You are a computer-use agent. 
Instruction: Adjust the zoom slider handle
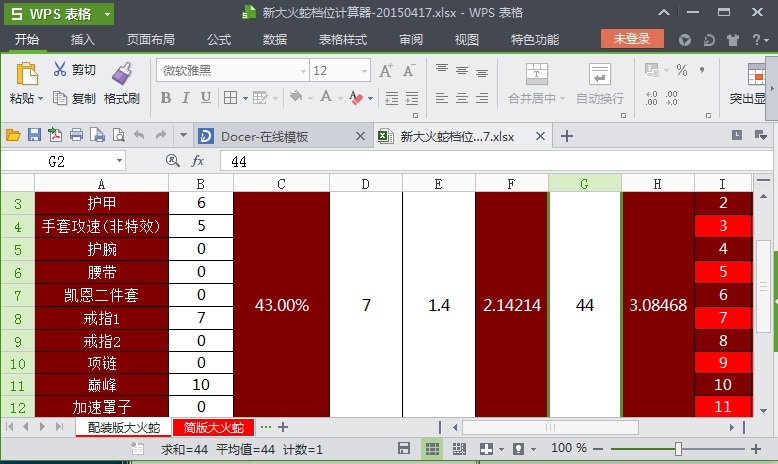(678, 449)
